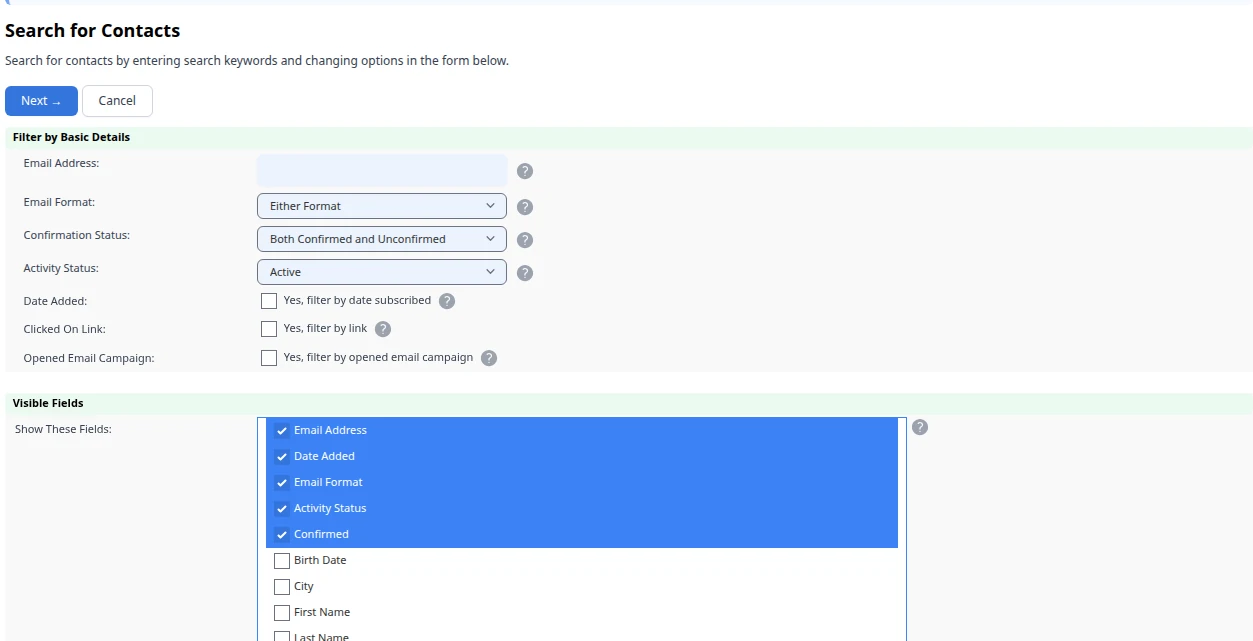Click the Cancel button

(x=117, y=101)
